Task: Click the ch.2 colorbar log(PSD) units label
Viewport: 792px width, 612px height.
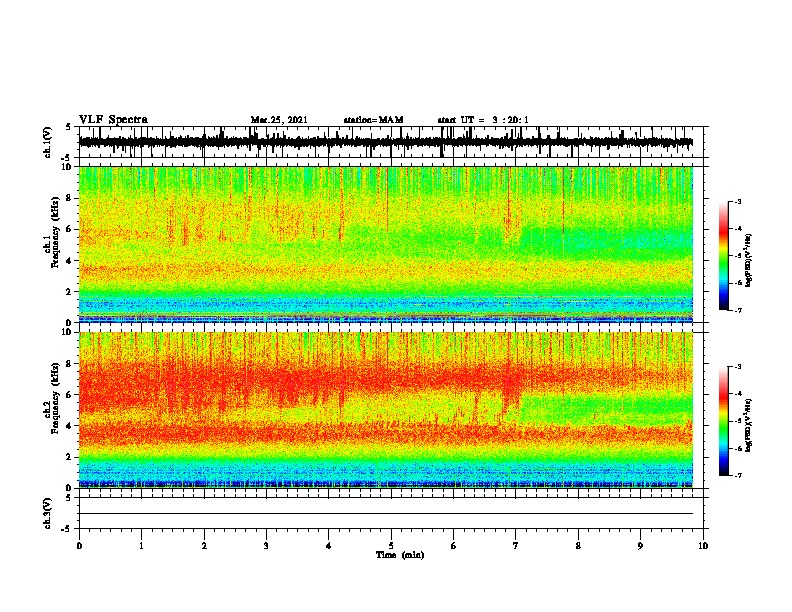Action: 749,425
